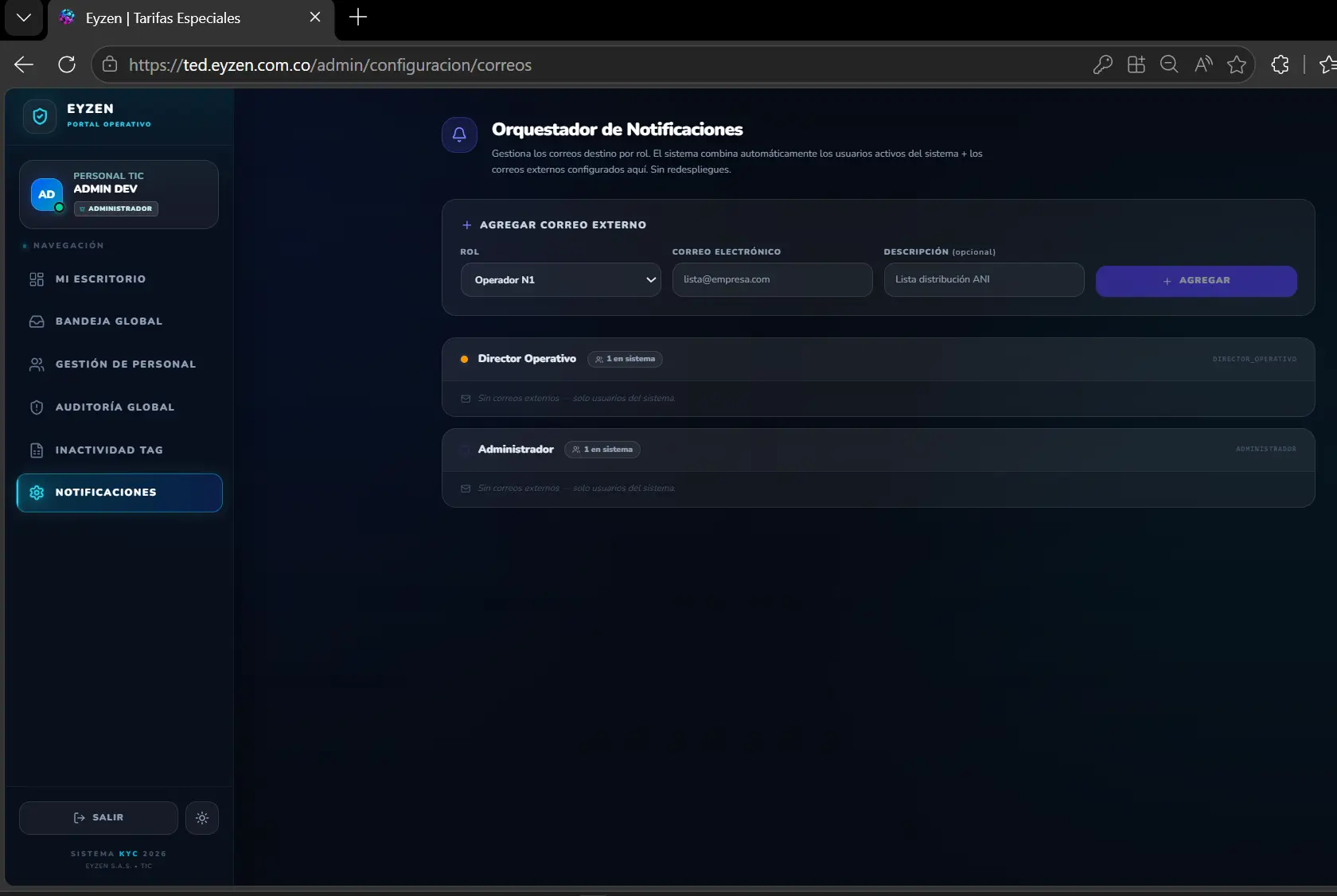Click Director Operativo '1 en sistema' badge
The width and height of the screenshot is (1337, 896).
(x=625, y=359)
